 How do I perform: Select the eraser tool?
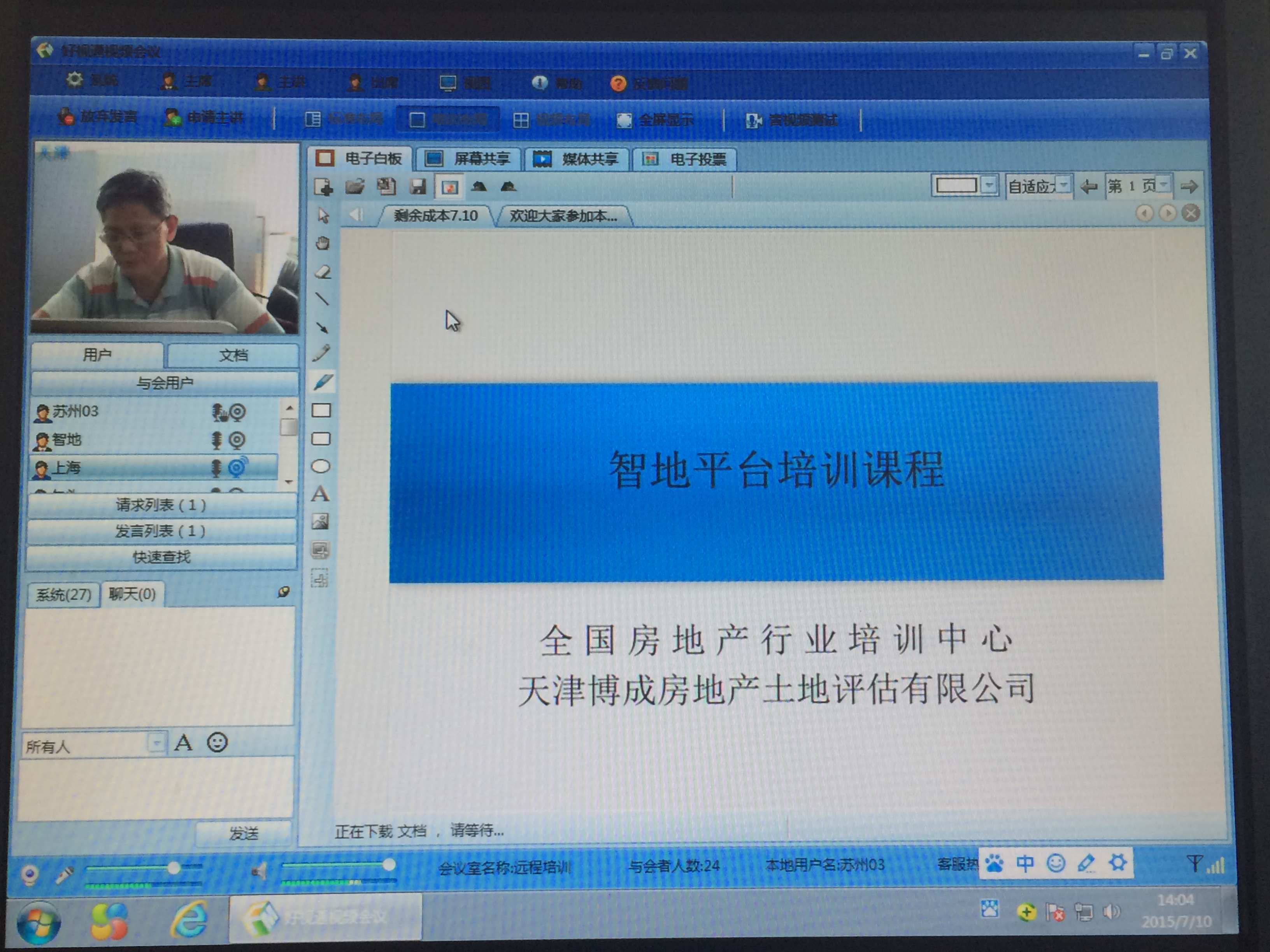point(323,271)
